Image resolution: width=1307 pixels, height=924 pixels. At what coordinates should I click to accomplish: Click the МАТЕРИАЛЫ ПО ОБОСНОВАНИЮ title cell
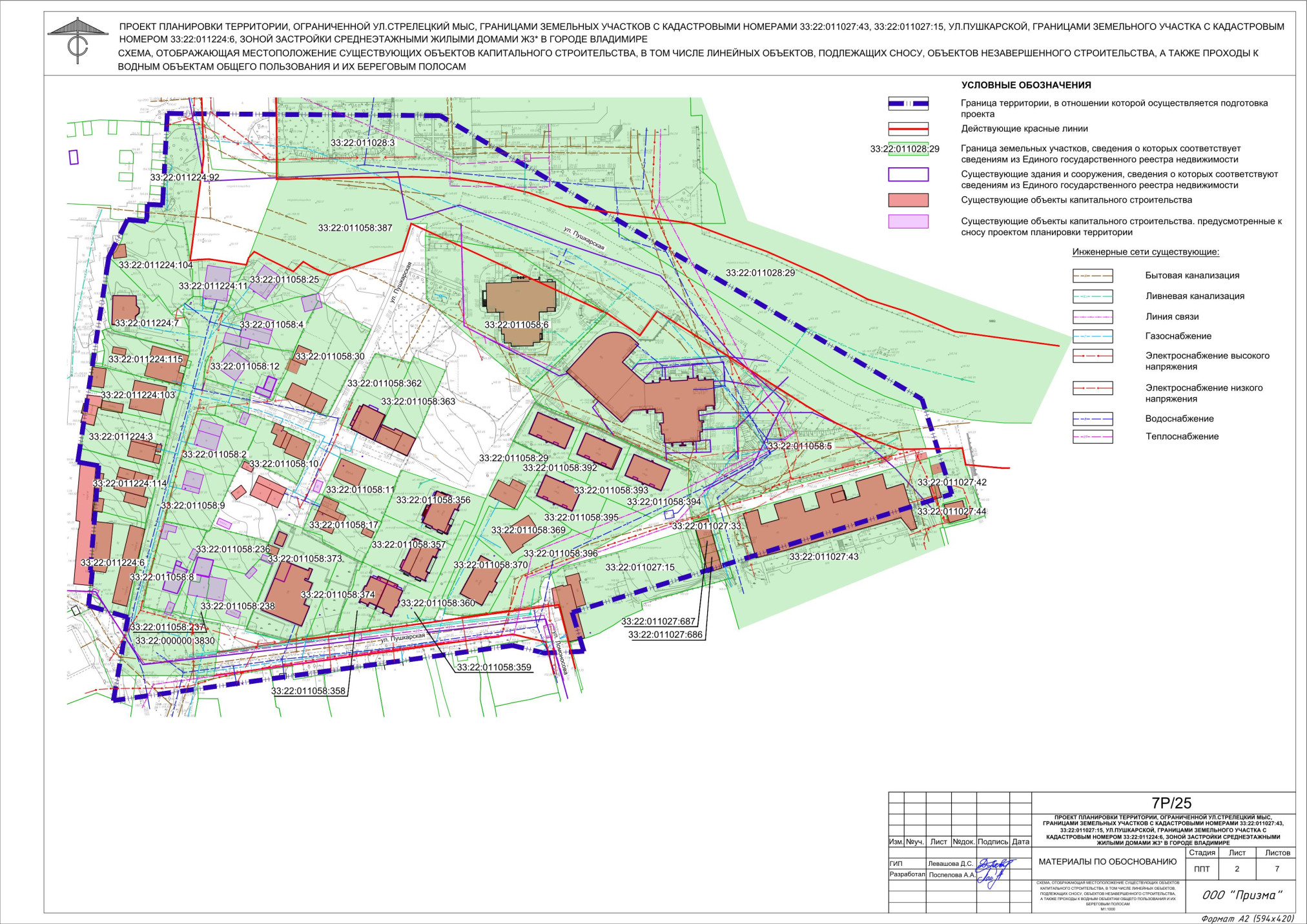(x=1108, y=862)
